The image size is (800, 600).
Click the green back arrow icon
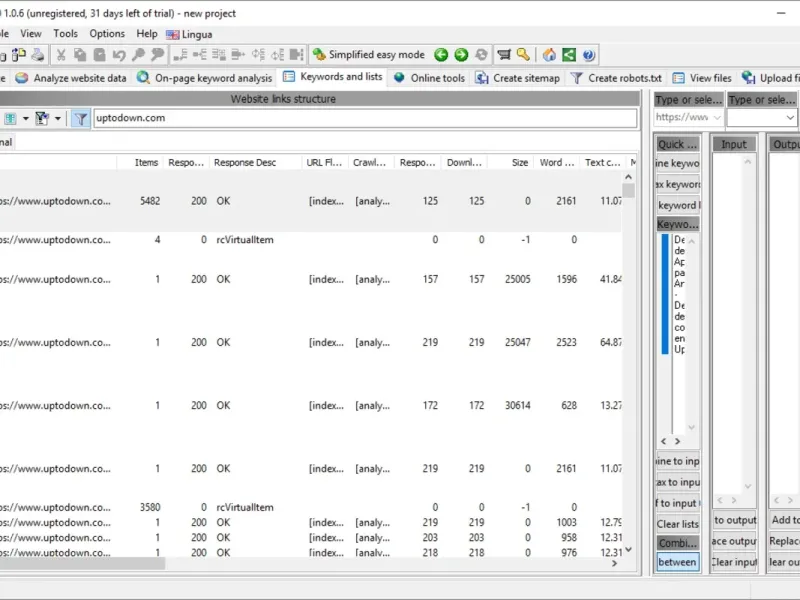pos(441,55)
